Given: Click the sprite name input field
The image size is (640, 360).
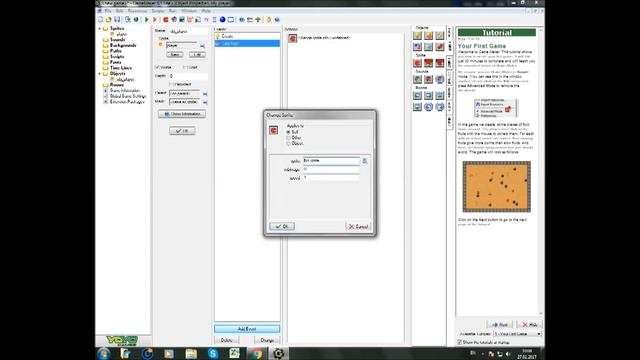Looking at the screenshot, I should point(331,161).
